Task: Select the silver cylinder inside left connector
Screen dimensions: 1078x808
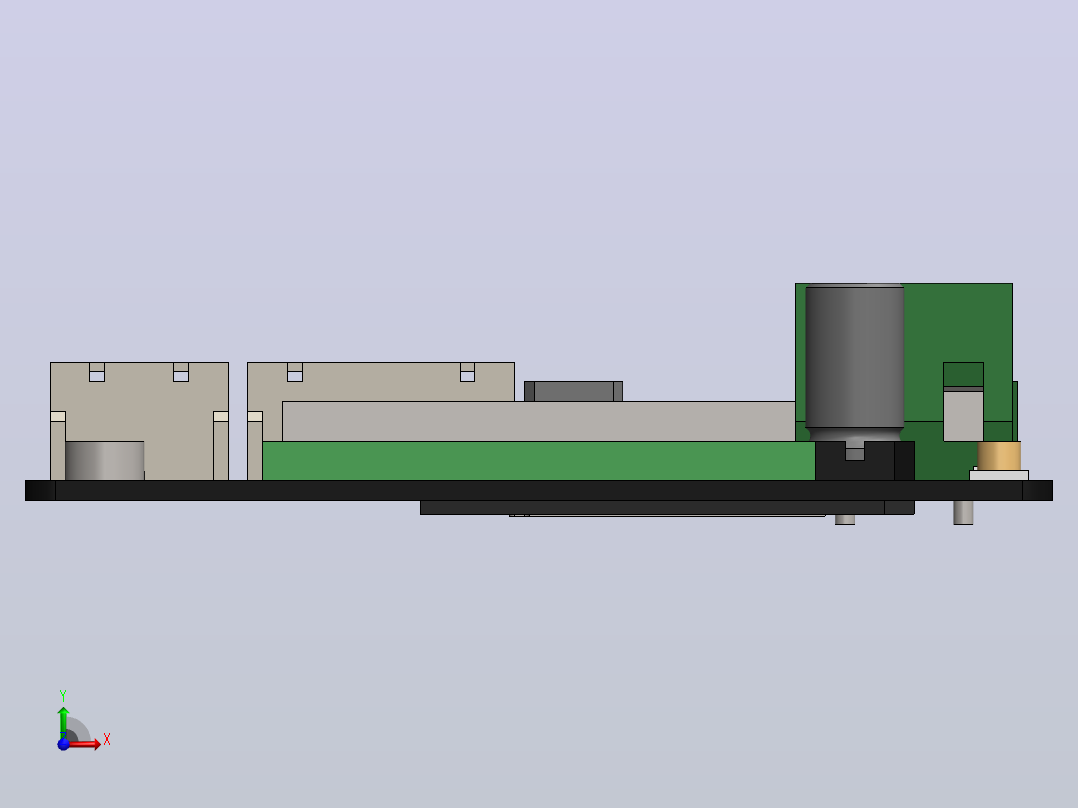Action: click(104, 461)
